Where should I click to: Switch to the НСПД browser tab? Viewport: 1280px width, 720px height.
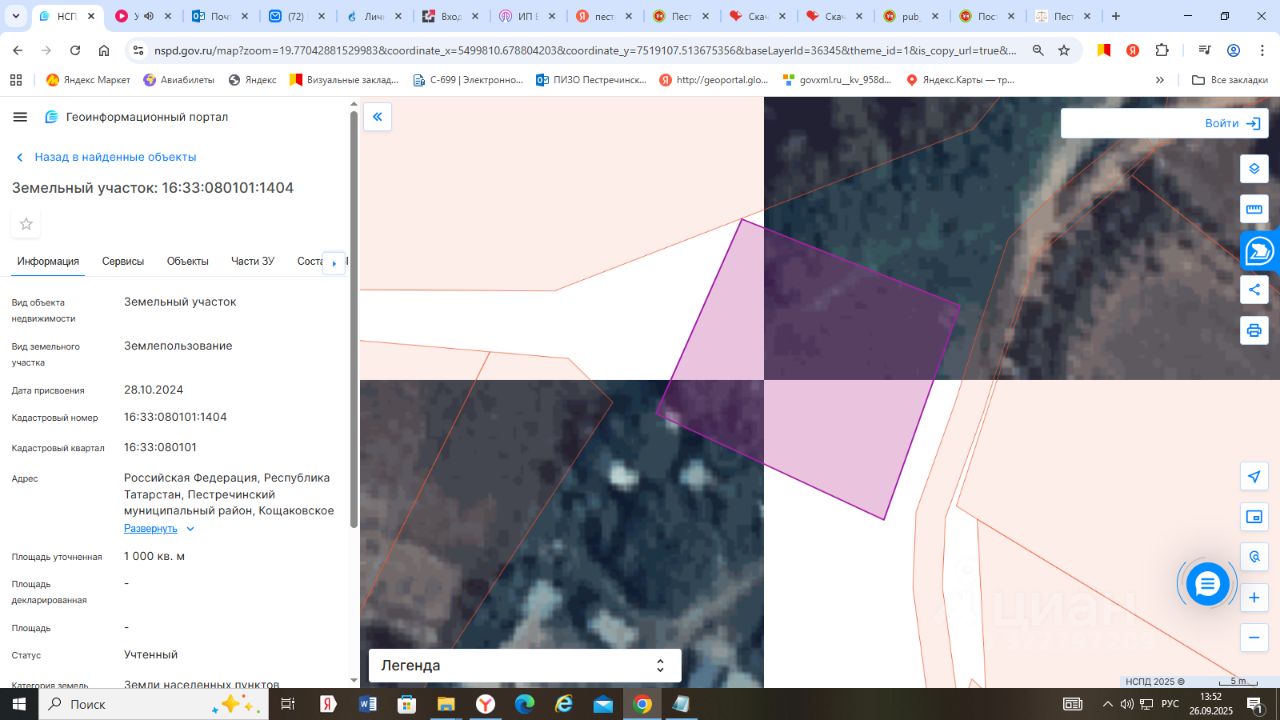pos(68,16)
